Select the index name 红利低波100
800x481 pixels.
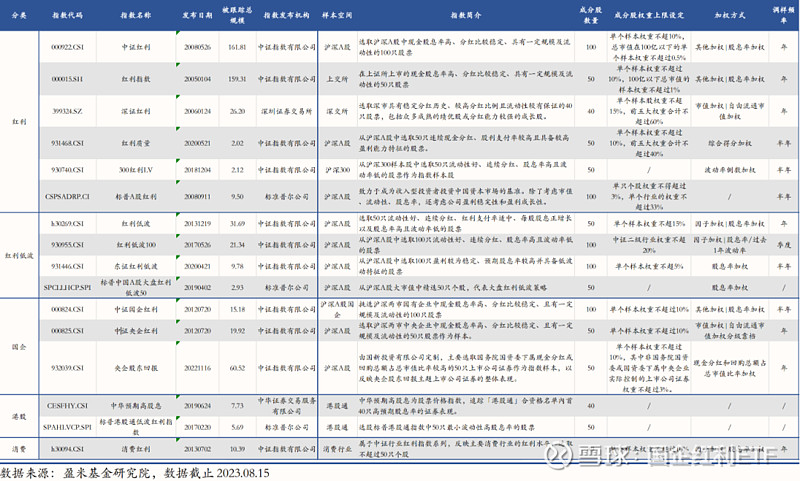tap(136, 245)
